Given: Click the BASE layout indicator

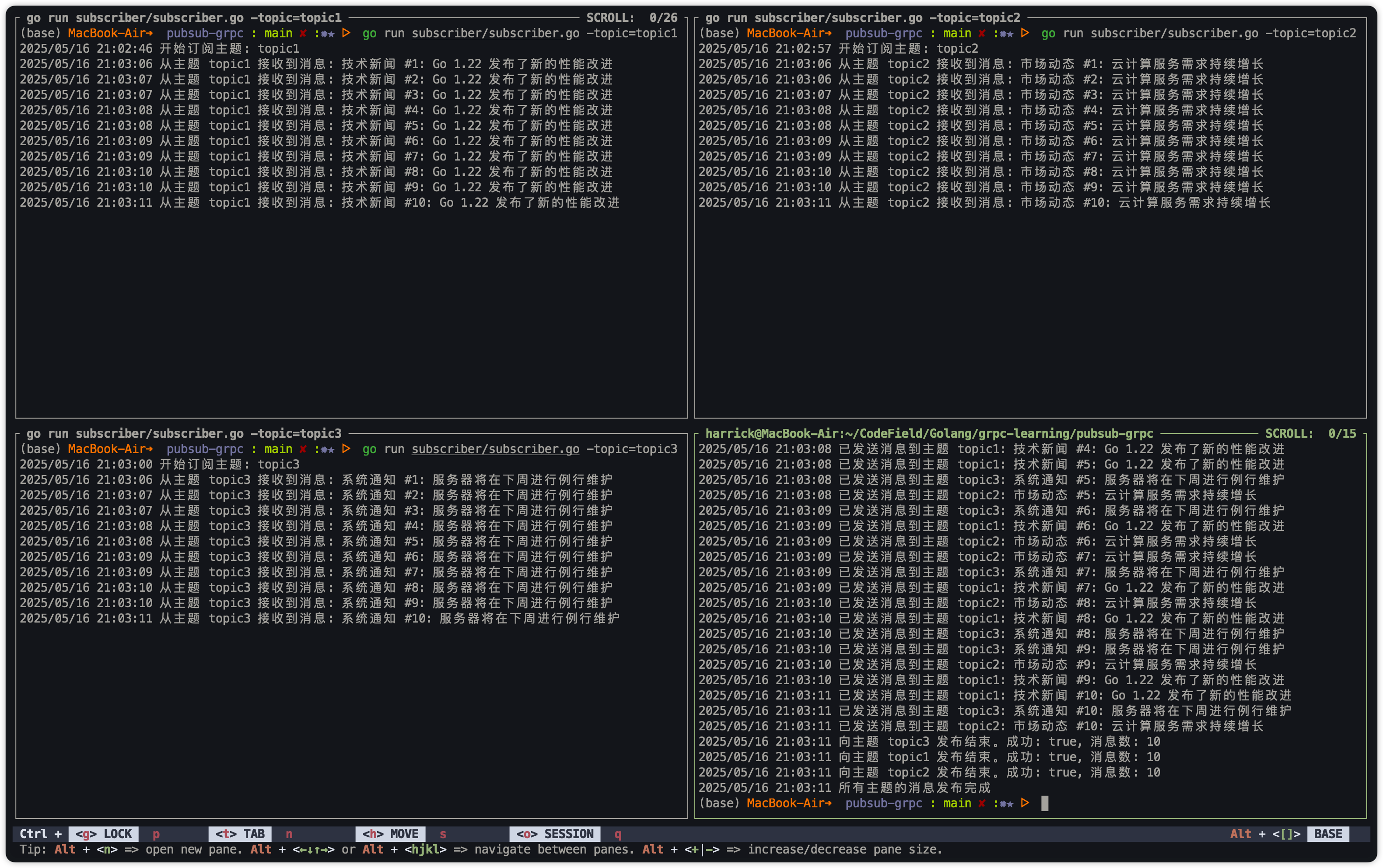Looking at the screenshot, I should coord(1327,833).
